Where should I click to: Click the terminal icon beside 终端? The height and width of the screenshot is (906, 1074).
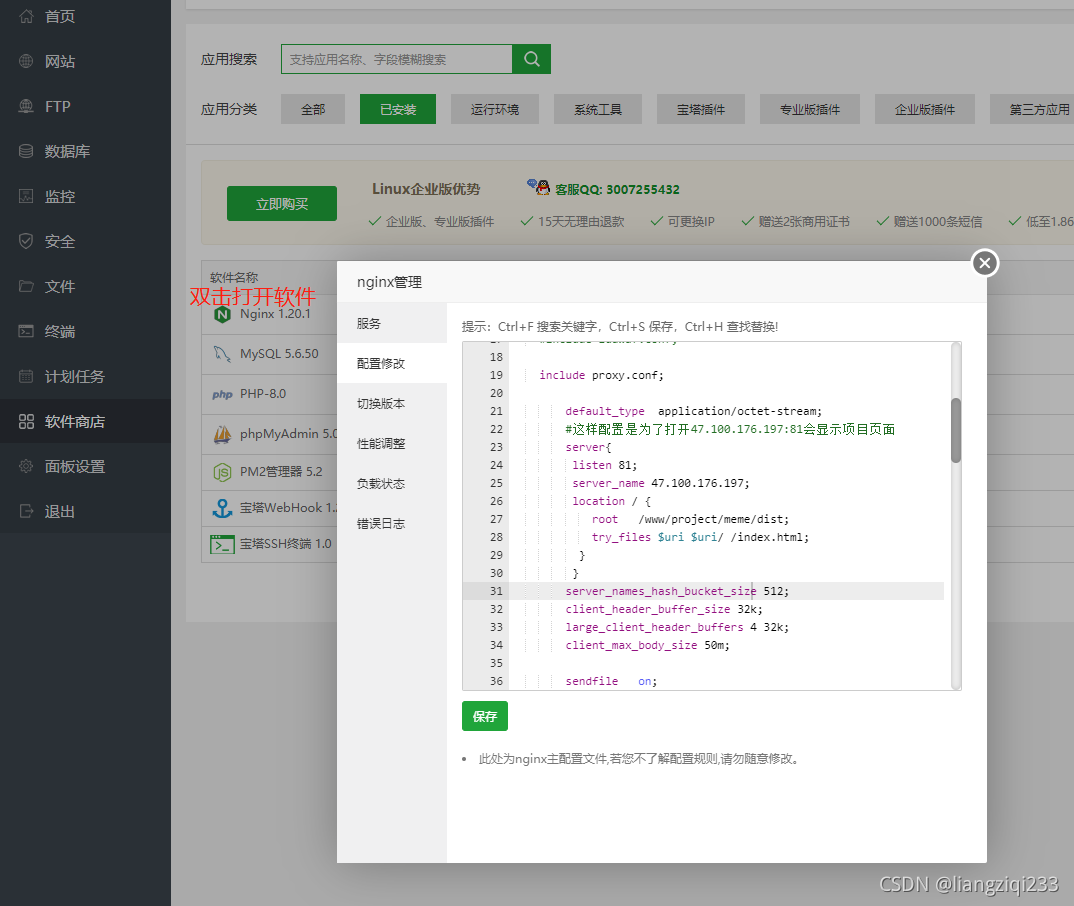point(26,331)
